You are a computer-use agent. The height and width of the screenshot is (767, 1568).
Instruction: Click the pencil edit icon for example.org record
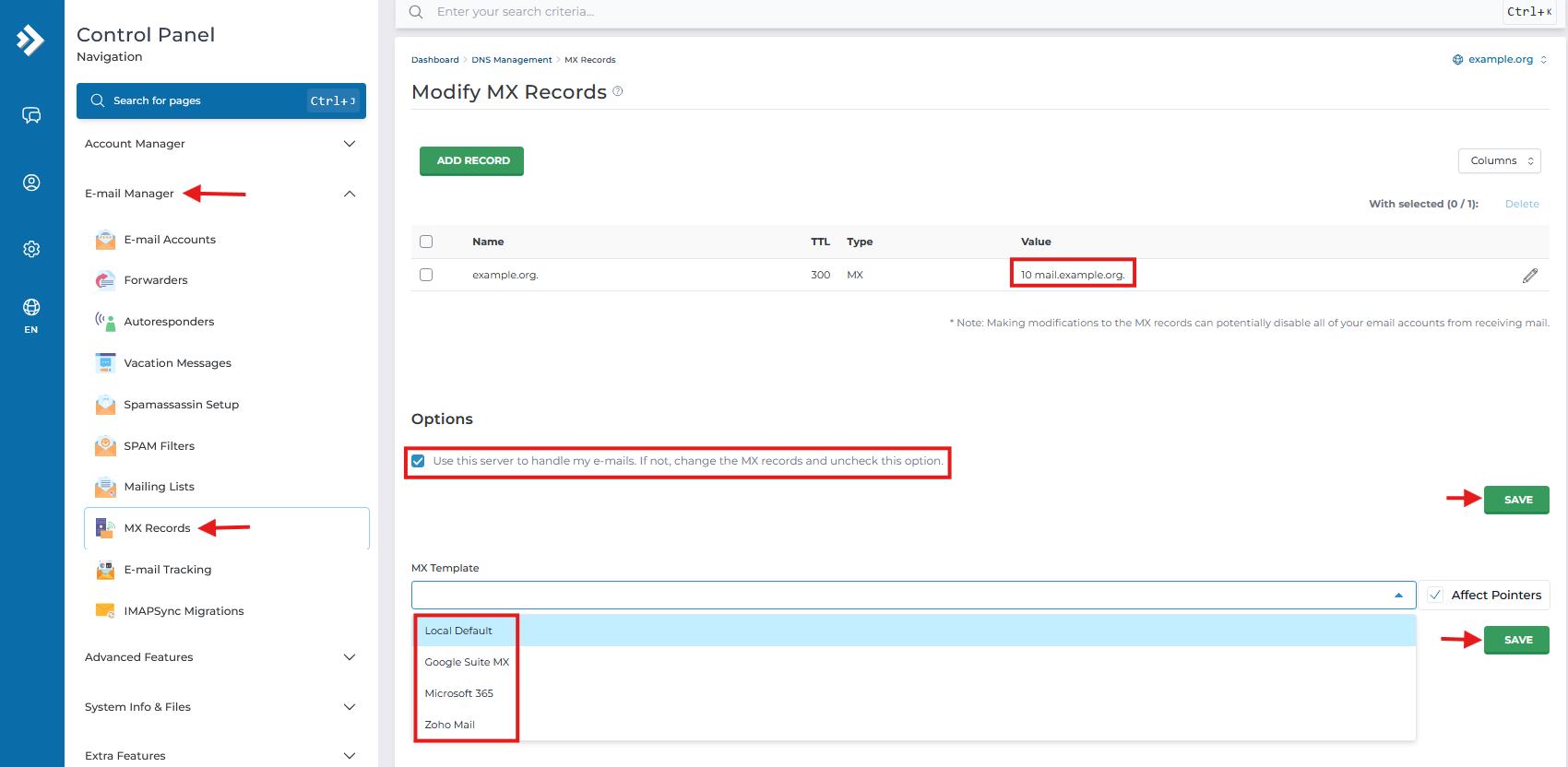pos(1529,276)
